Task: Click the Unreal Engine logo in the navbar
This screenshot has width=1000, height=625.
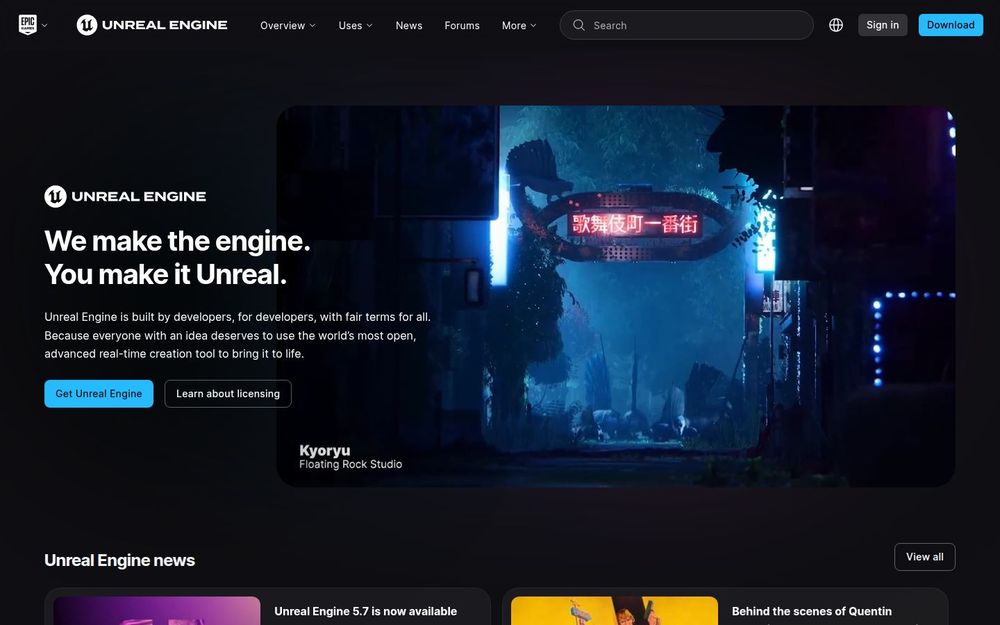Action: (x=152, y=24)
